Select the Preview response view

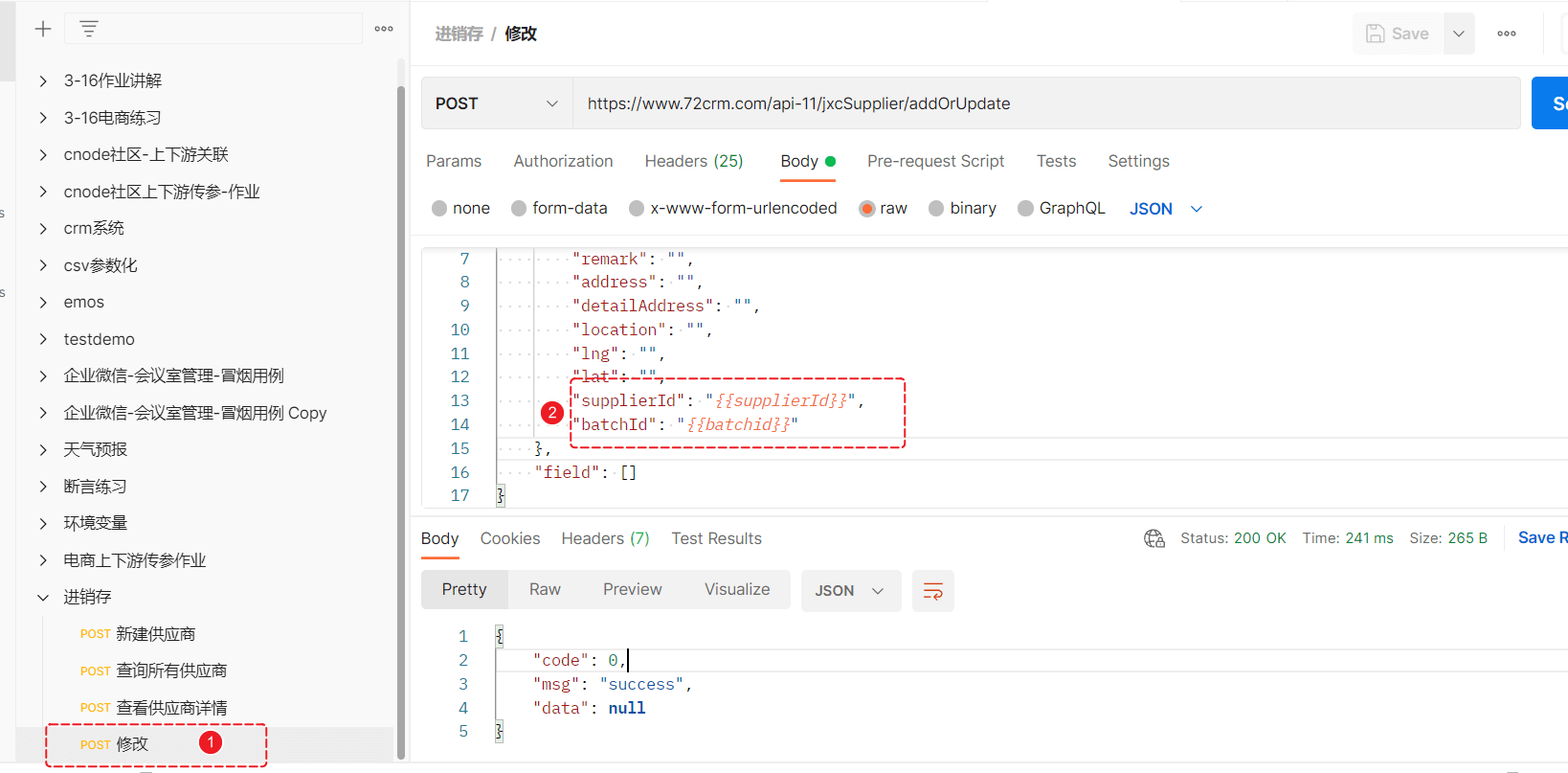coord(632,589)
